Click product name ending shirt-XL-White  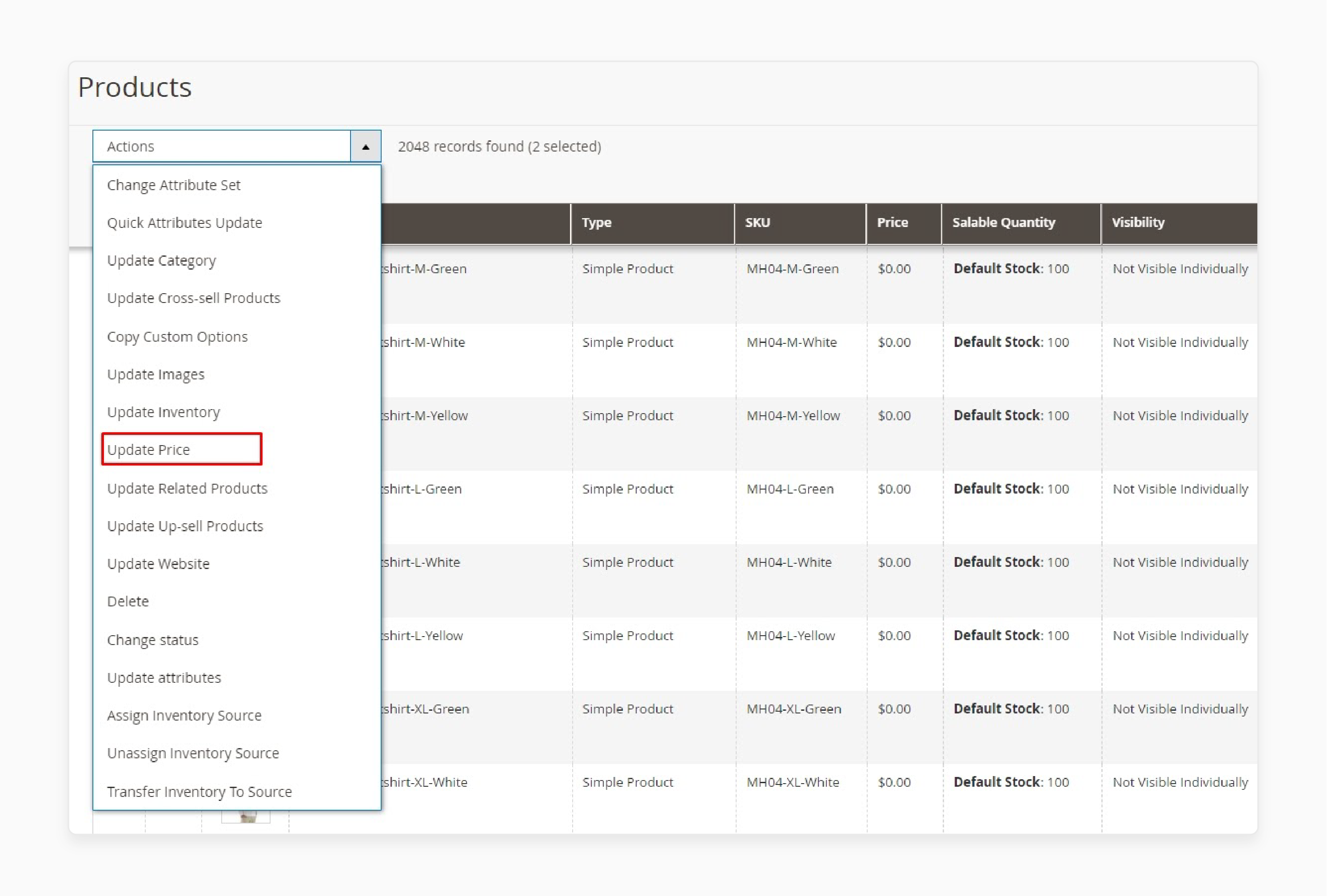pyautogui.click(x=424, y=782)
